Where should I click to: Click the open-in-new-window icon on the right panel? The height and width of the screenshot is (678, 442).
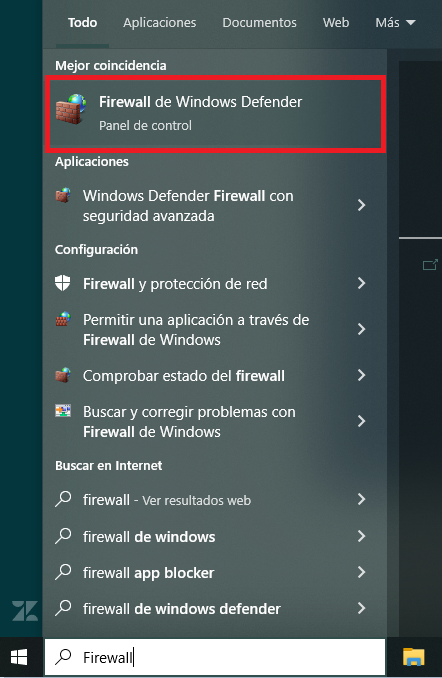click(430, 265)
